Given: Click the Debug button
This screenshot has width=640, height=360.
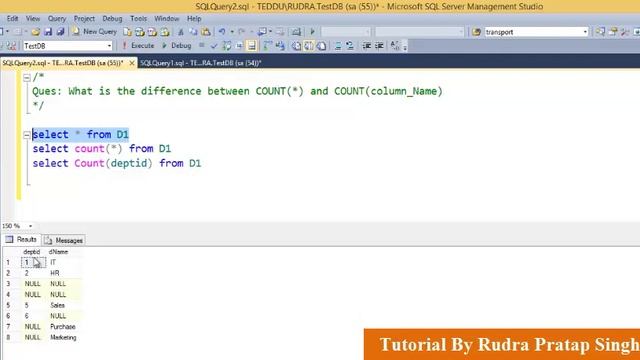Looking at the screenshot, I should point(177,46).
